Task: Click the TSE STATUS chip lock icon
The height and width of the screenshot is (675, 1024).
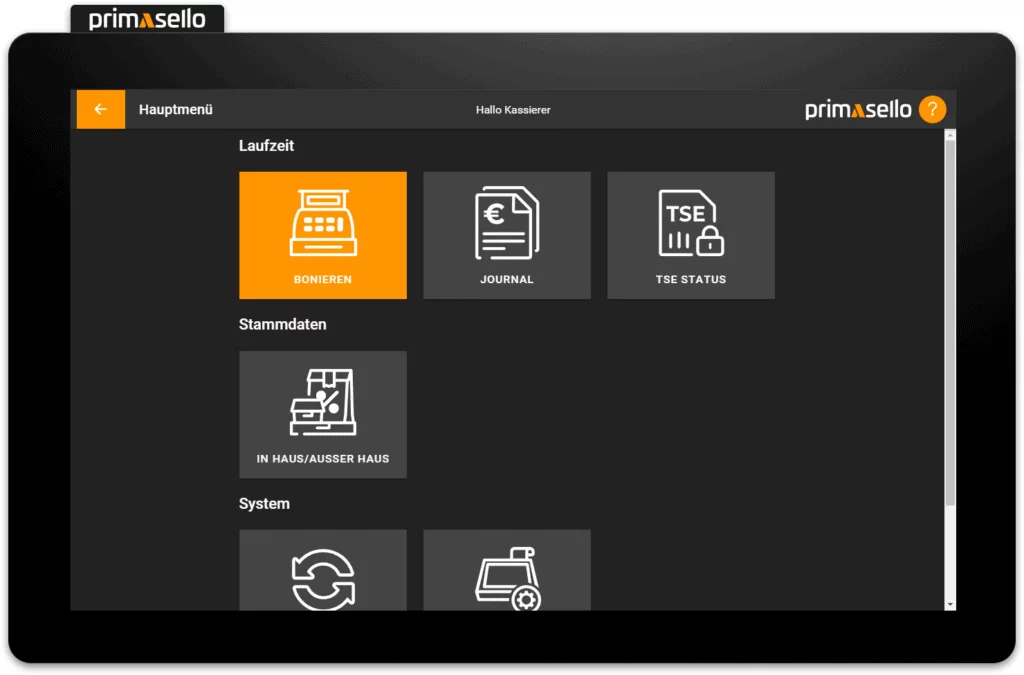Action: [690, 222]
